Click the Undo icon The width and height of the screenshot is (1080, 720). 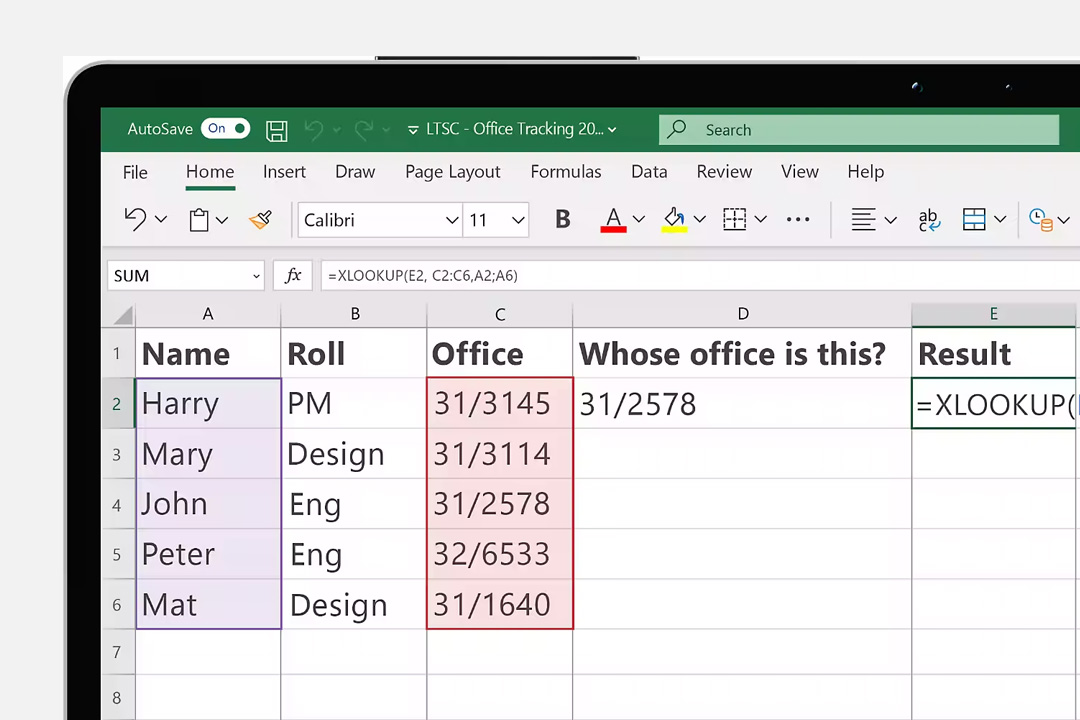[x=135, y=219]
